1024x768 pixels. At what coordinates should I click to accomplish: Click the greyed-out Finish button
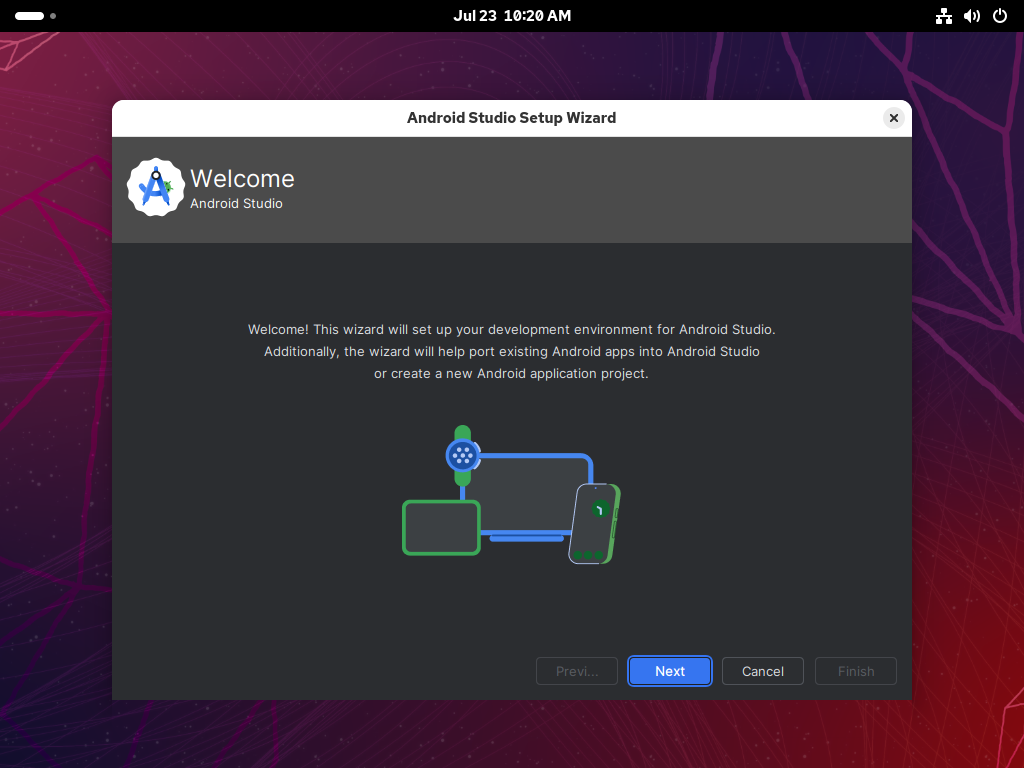856,671
